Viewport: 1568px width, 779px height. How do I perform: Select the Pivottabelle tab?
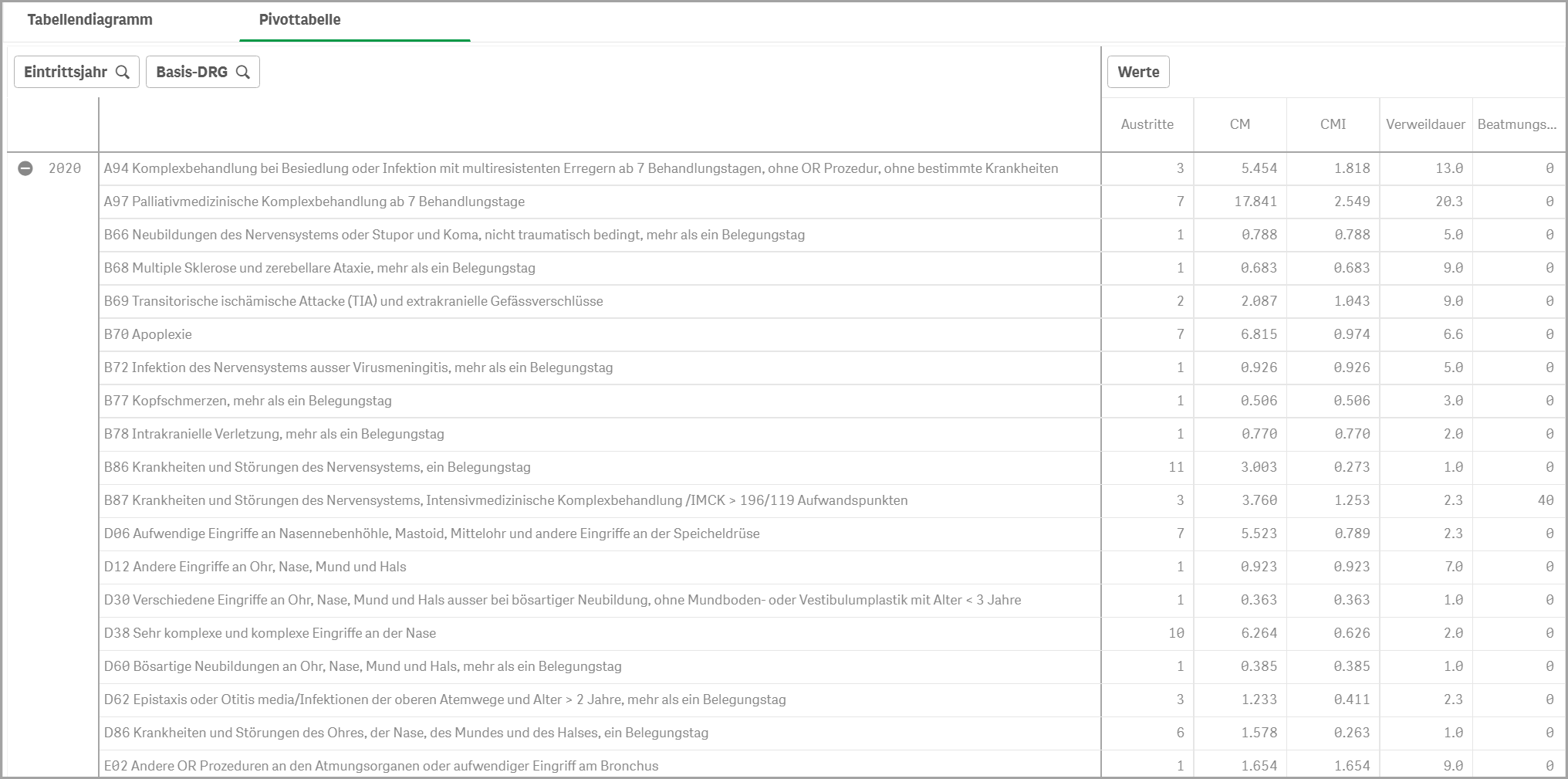(300, 19)
